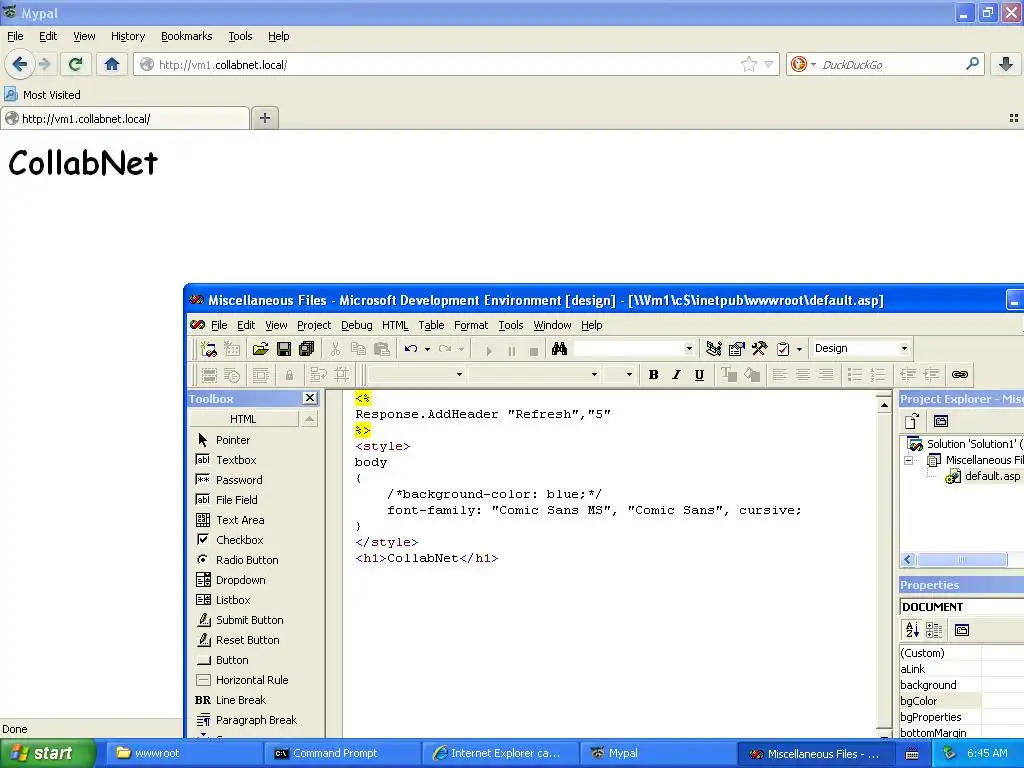Open Table menu in Development Environment
The height and width of the screenshot is (768, 1024).
pos(431,325)
